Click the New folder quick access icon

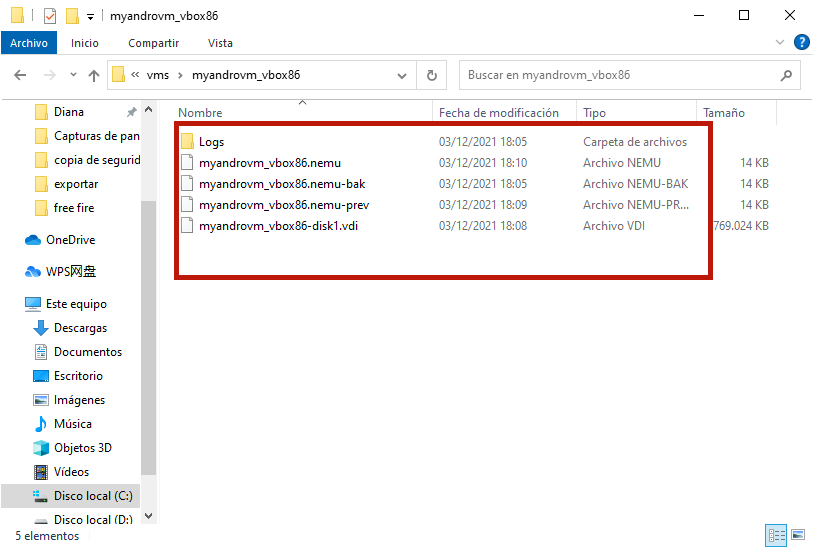[x=72, y=16]
